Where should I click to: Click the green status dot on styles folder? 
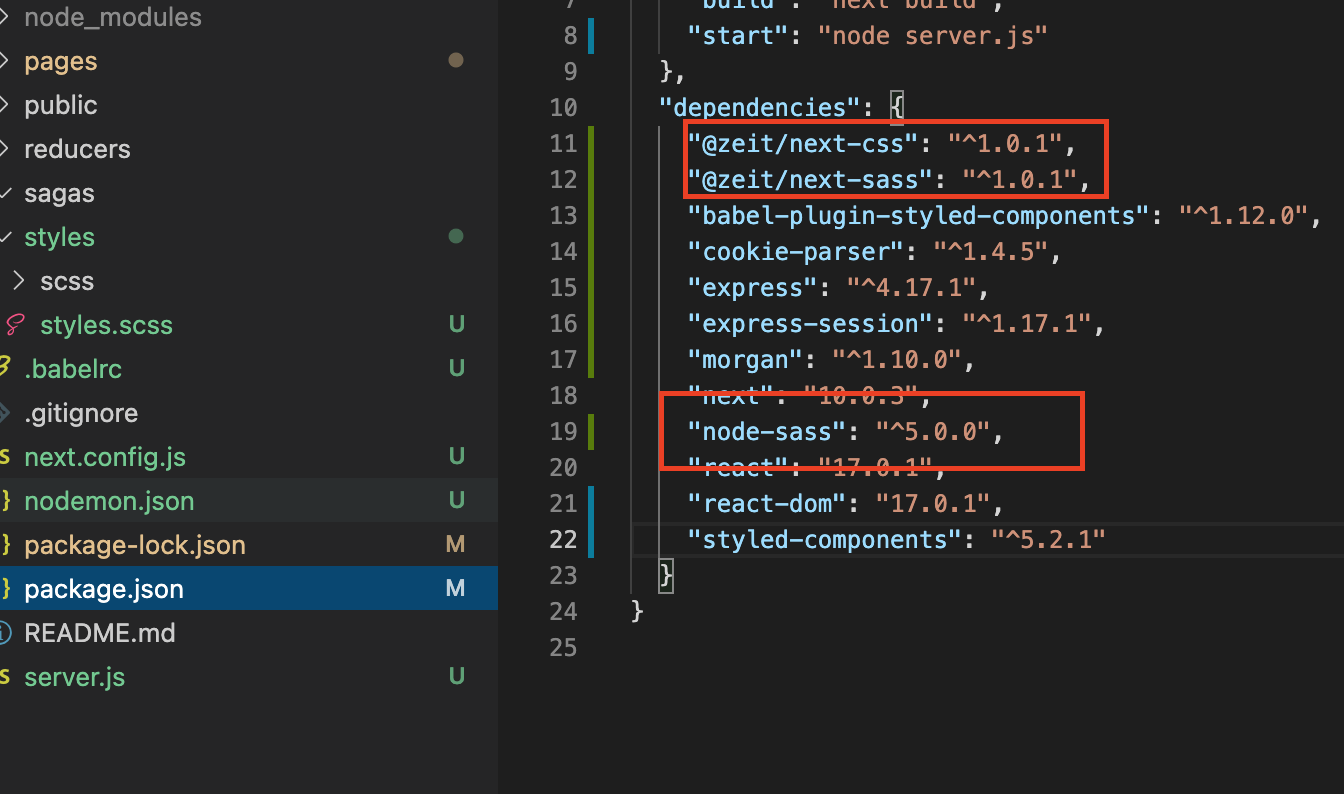tap(456, 237)
